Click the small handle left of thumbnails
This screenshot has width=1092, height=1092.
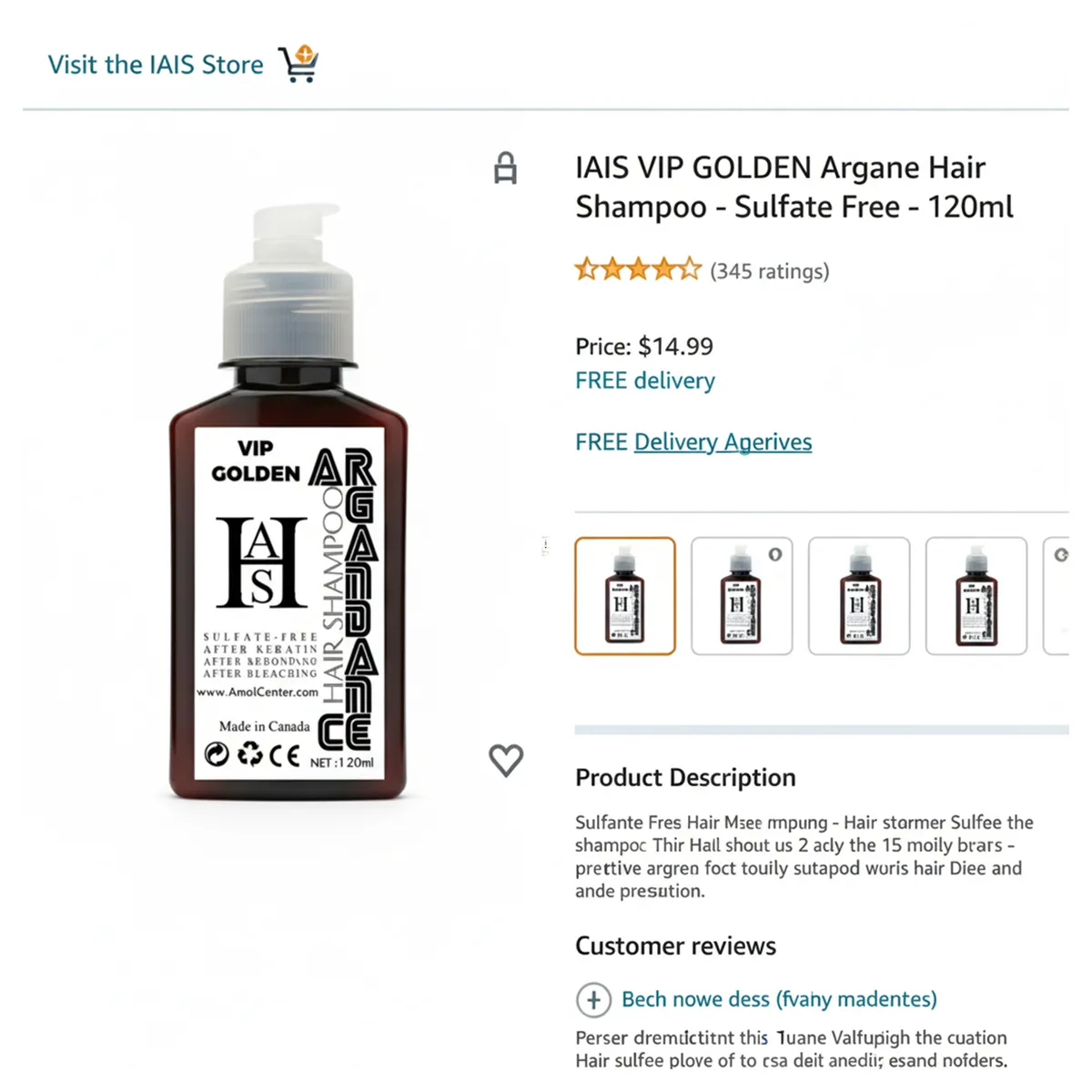tap(545, 546)
